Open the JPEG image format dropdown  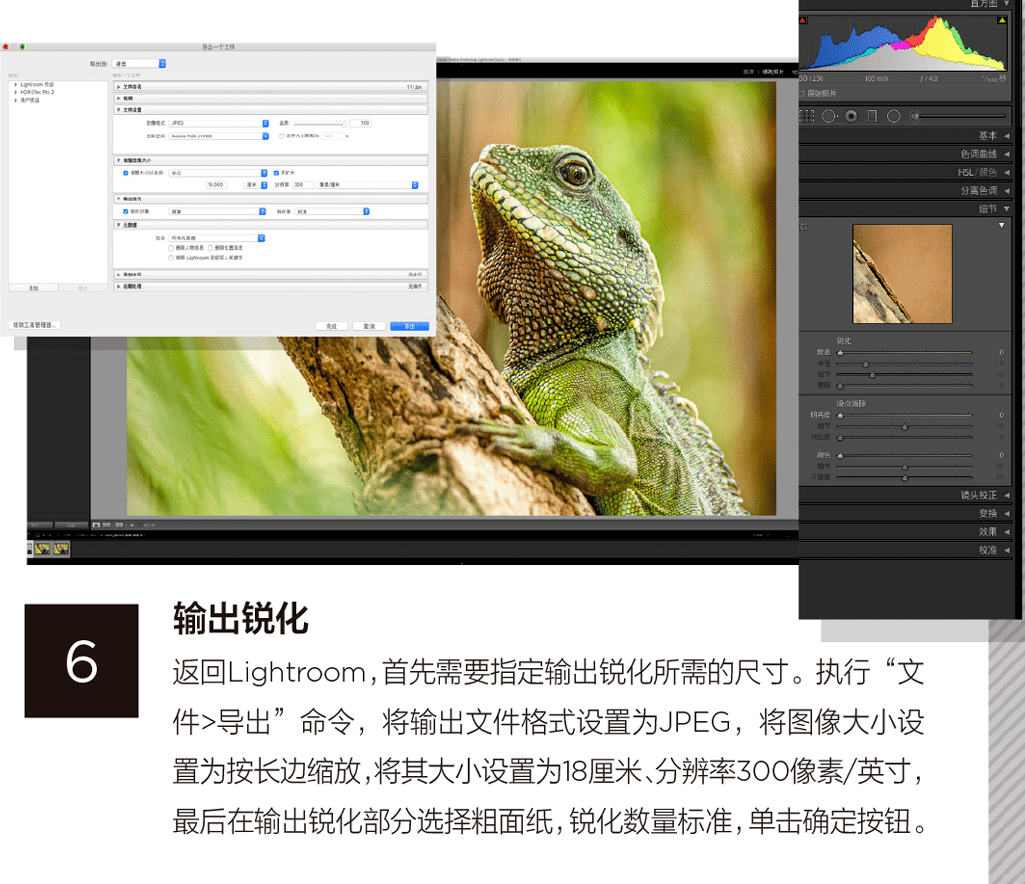(x=219, y=124)
